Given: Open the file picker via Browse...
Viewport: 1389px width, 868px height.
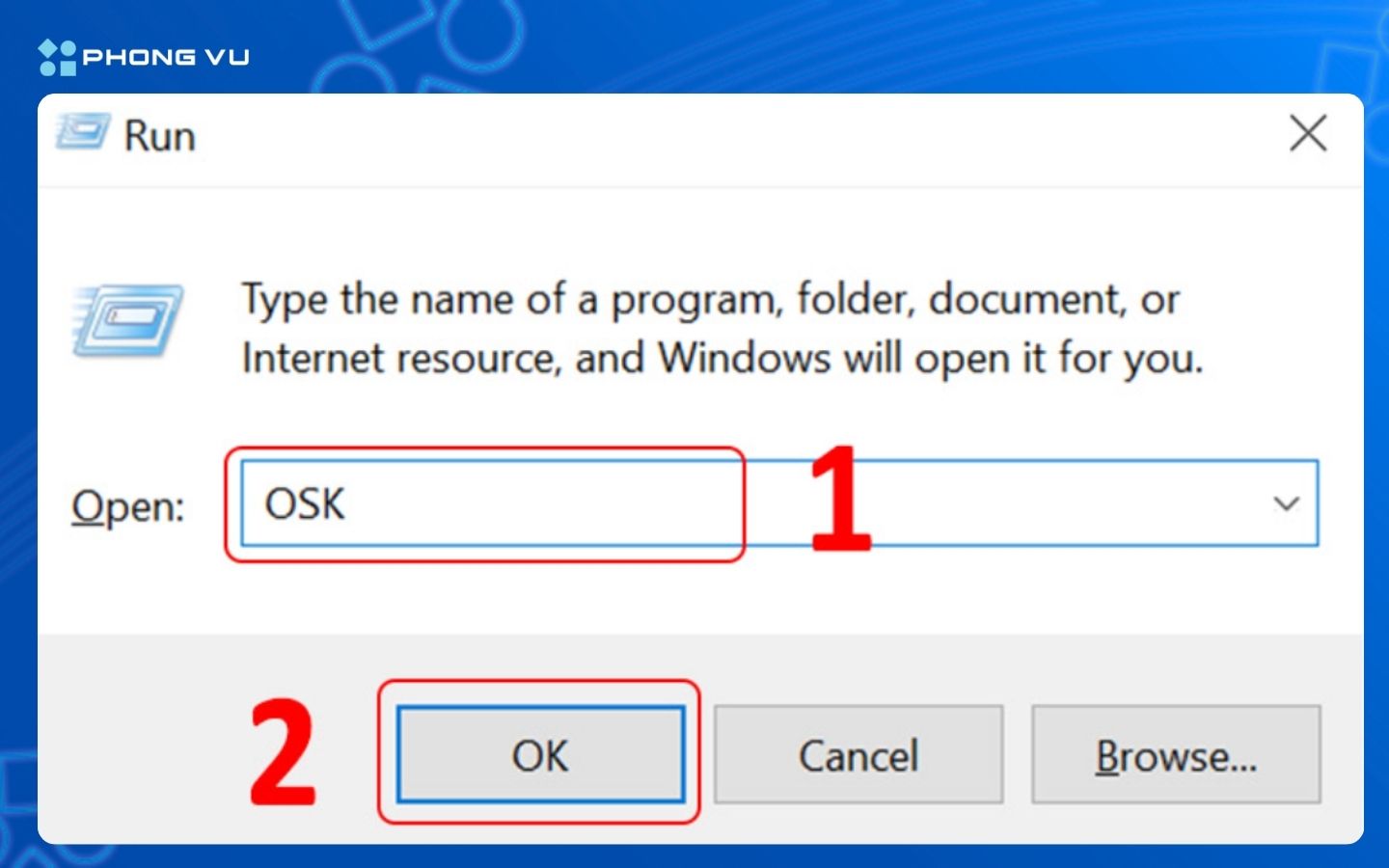Looking at the screenshot, I should 1176,754.
